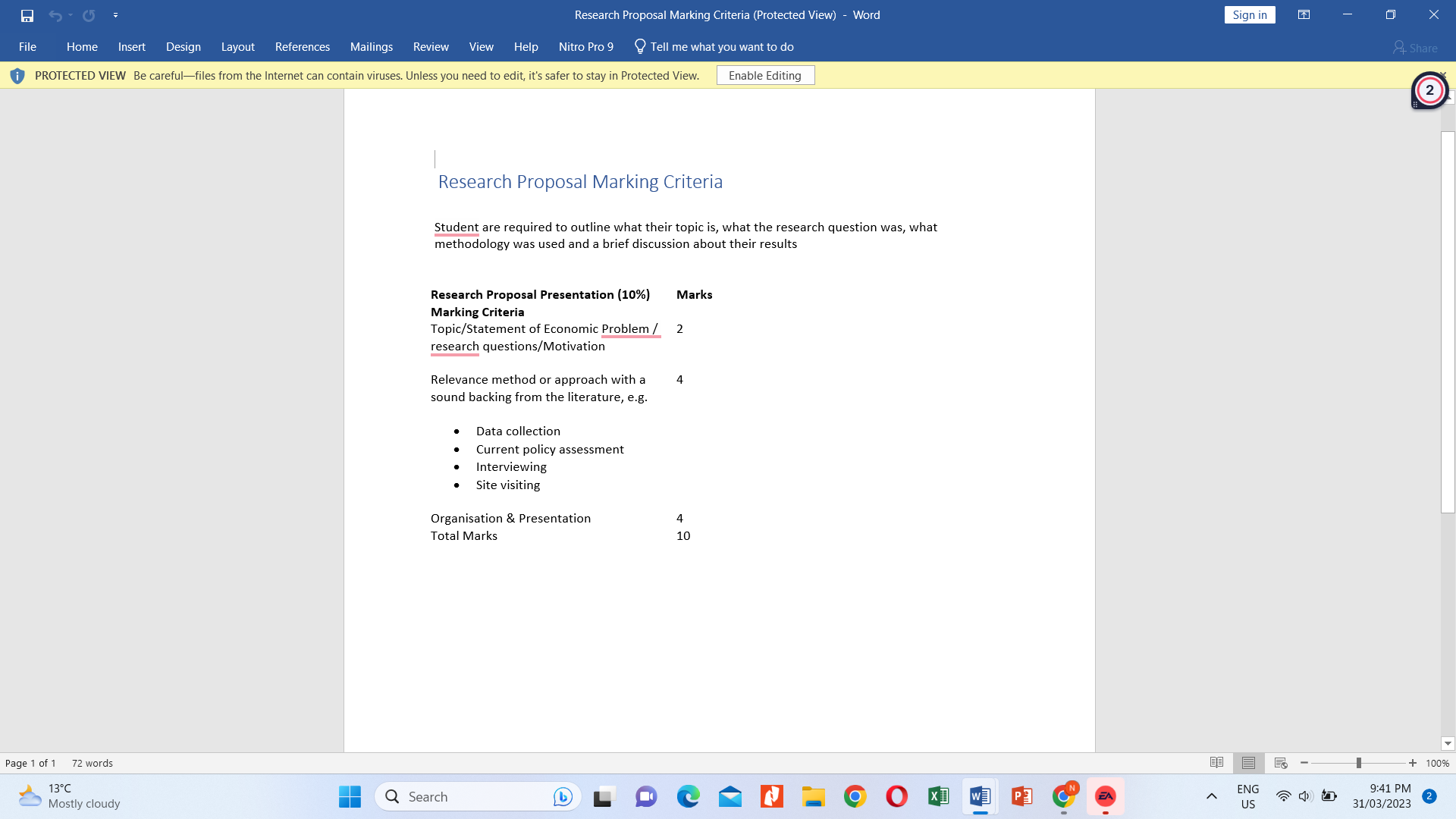1456x819 pixels.
Task: Switch to the References ribbon tab
Action: click(302, 46)
